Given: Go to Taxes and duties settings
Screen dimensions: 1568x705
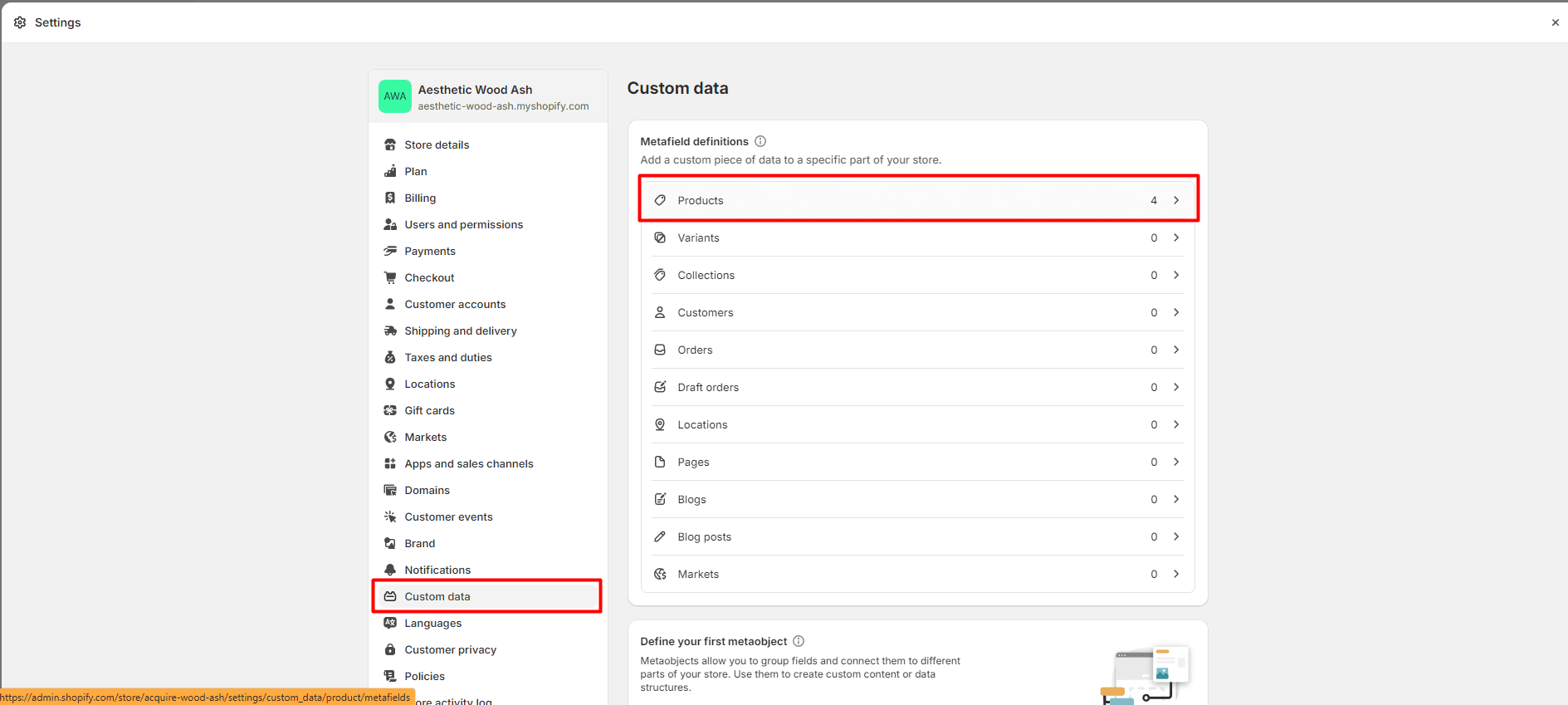Looking at the screenshot, I should pos(447,357).
